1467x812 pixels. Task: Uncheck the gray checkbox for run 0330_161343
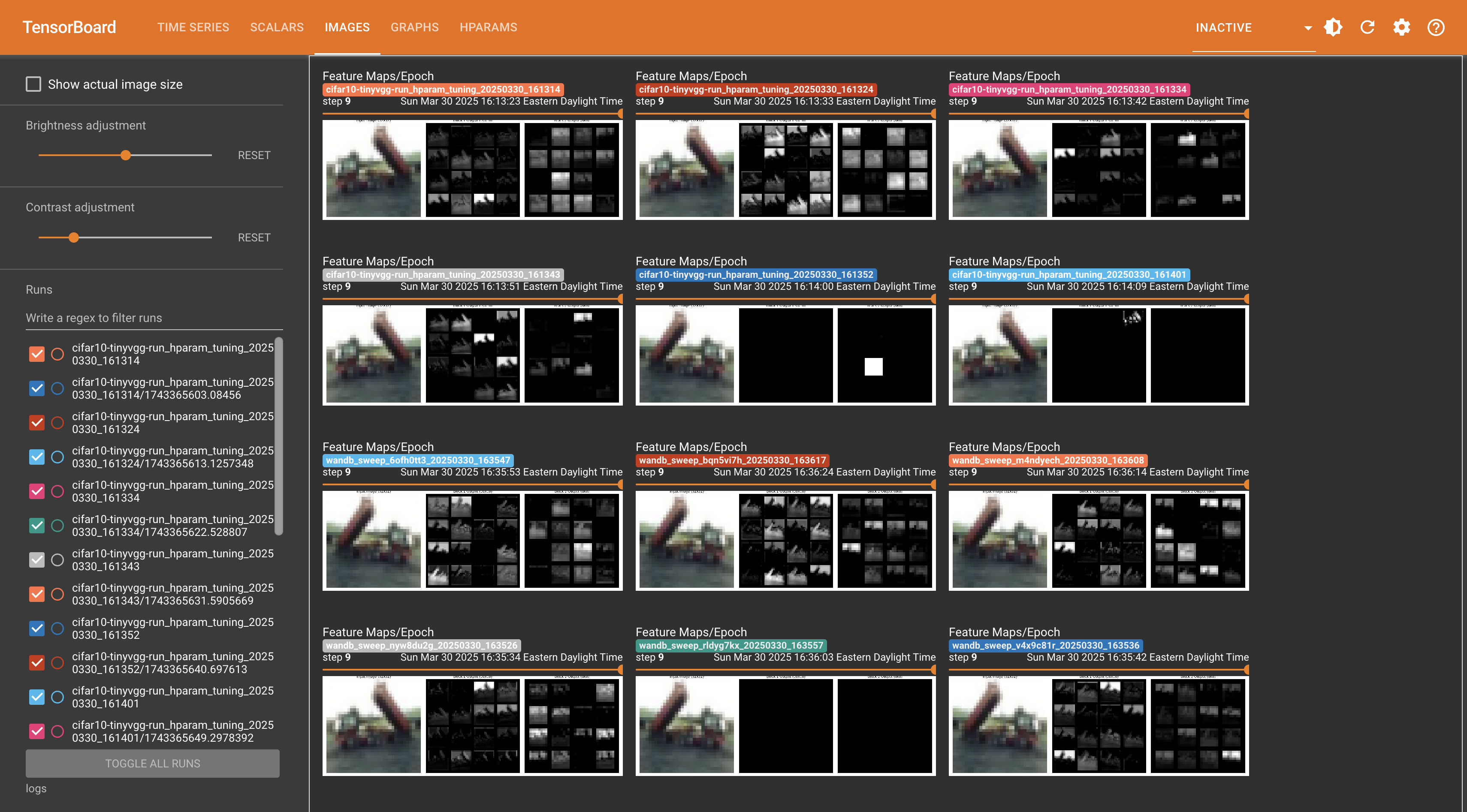click(x=37, y=559)
